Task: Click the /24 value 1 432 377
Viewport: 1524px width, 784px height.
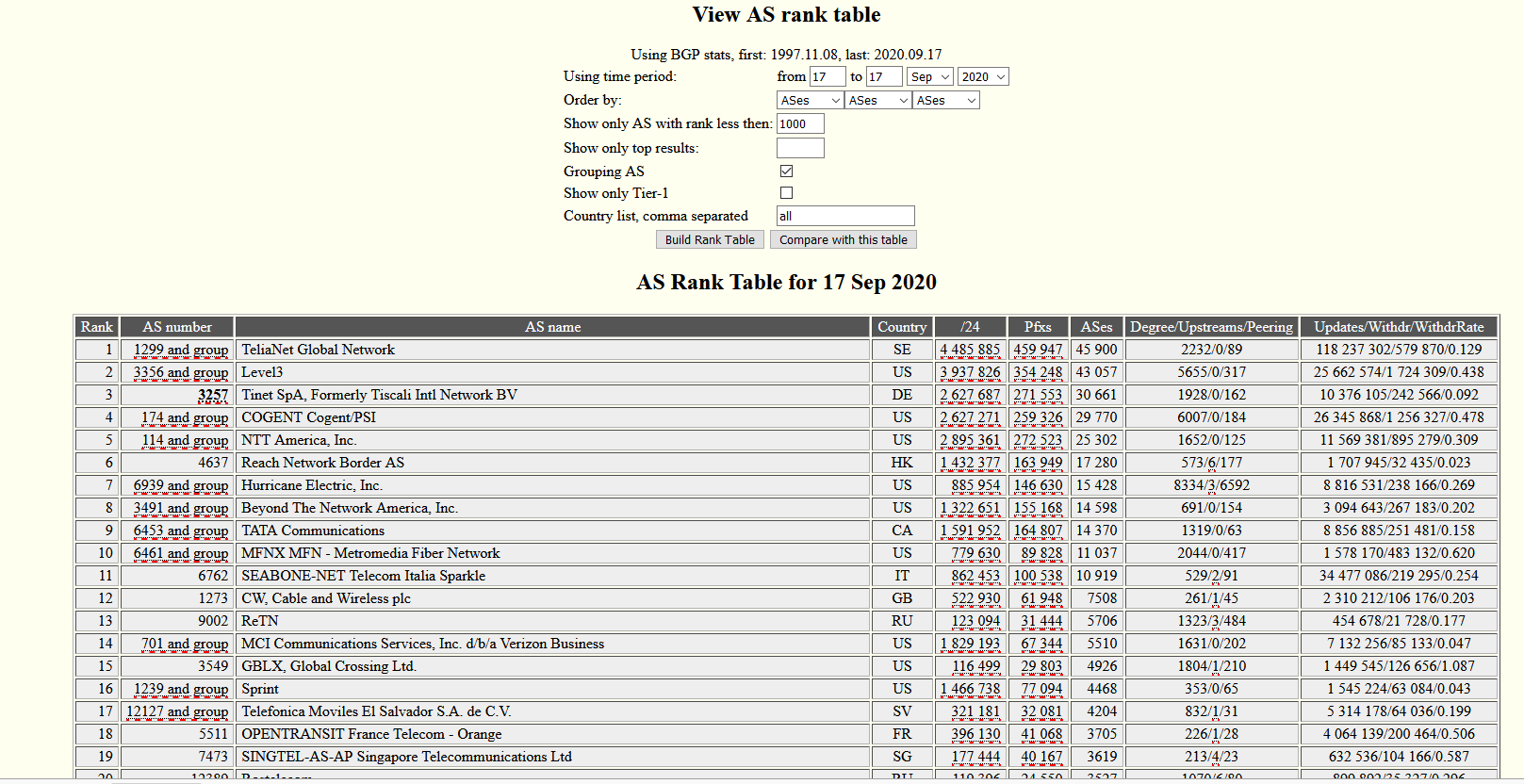Action: pos(970,463)
